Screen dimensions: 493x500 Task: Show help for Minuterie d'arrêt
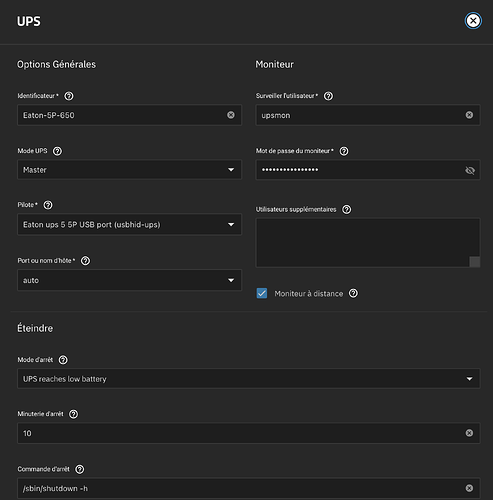[x=73, y=414]
